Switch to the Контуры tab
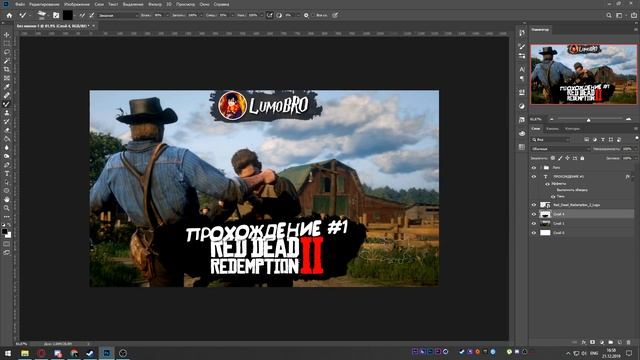640x360 pixels. tap(572, 129)
